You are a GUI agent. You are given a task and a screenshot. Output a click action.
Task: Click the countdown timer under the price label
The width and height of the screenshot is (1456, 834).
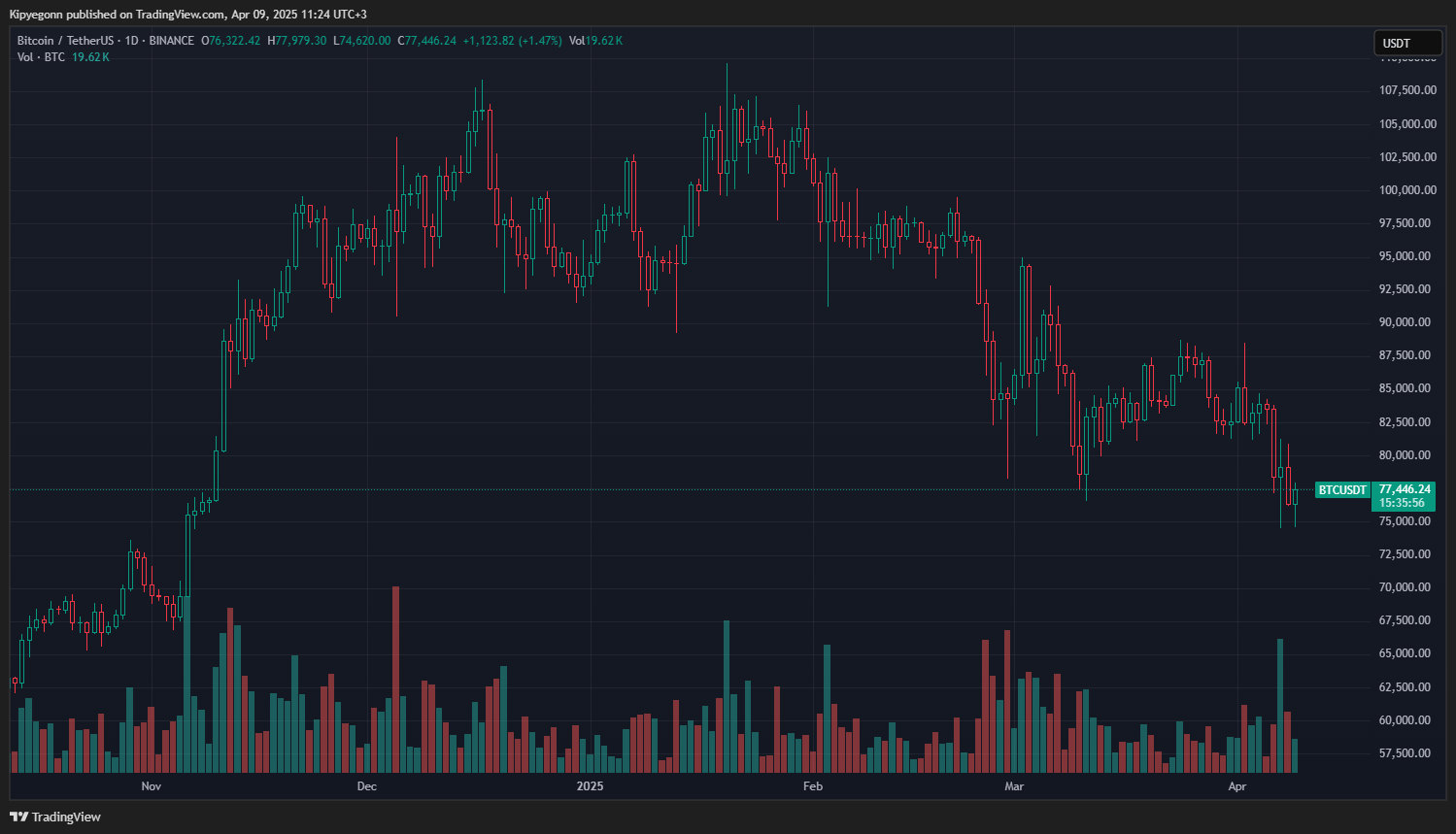point(1401,503)
